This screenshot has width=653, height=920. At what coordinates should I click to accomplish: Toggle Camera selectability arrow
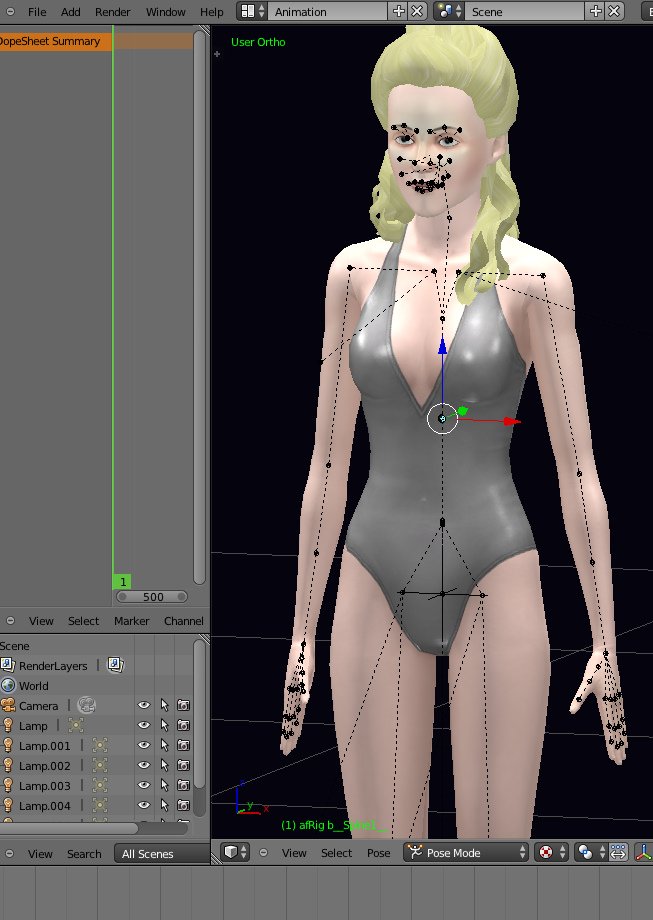pos(164,705)
